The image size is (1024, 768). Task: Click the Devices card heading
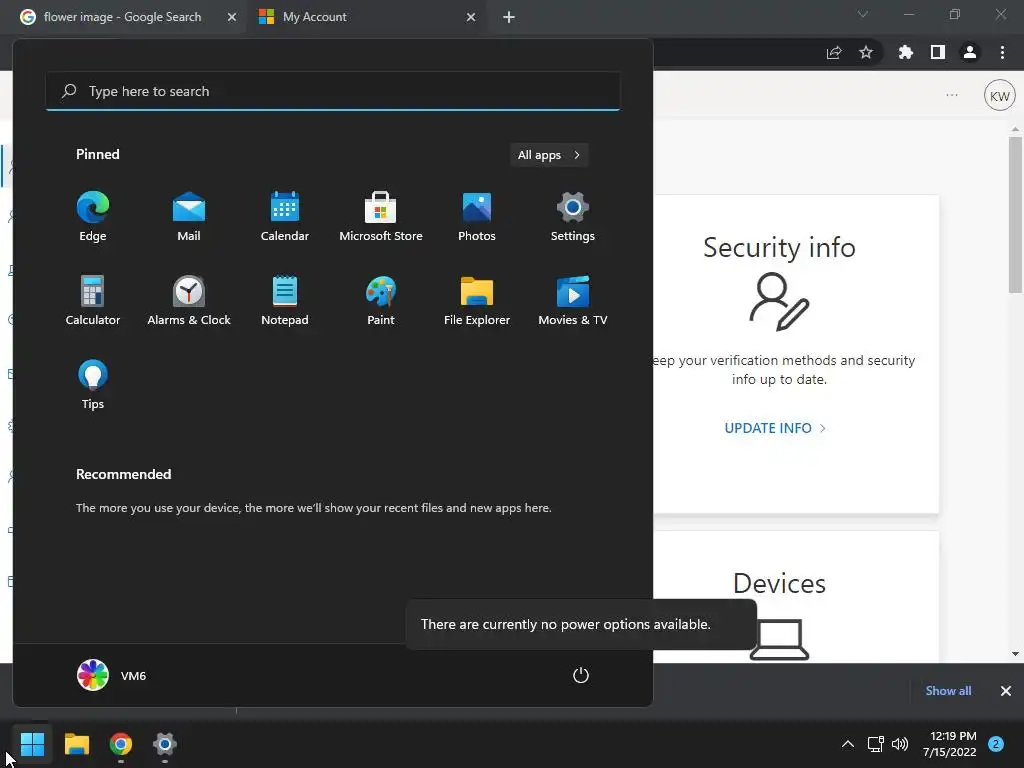779,583
